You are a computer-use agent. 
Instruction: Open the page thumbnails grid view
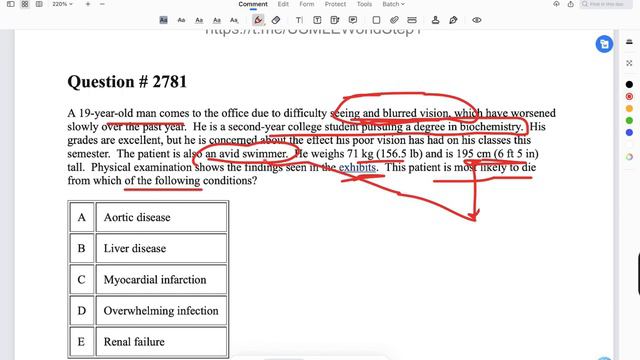tap(25, 4)
